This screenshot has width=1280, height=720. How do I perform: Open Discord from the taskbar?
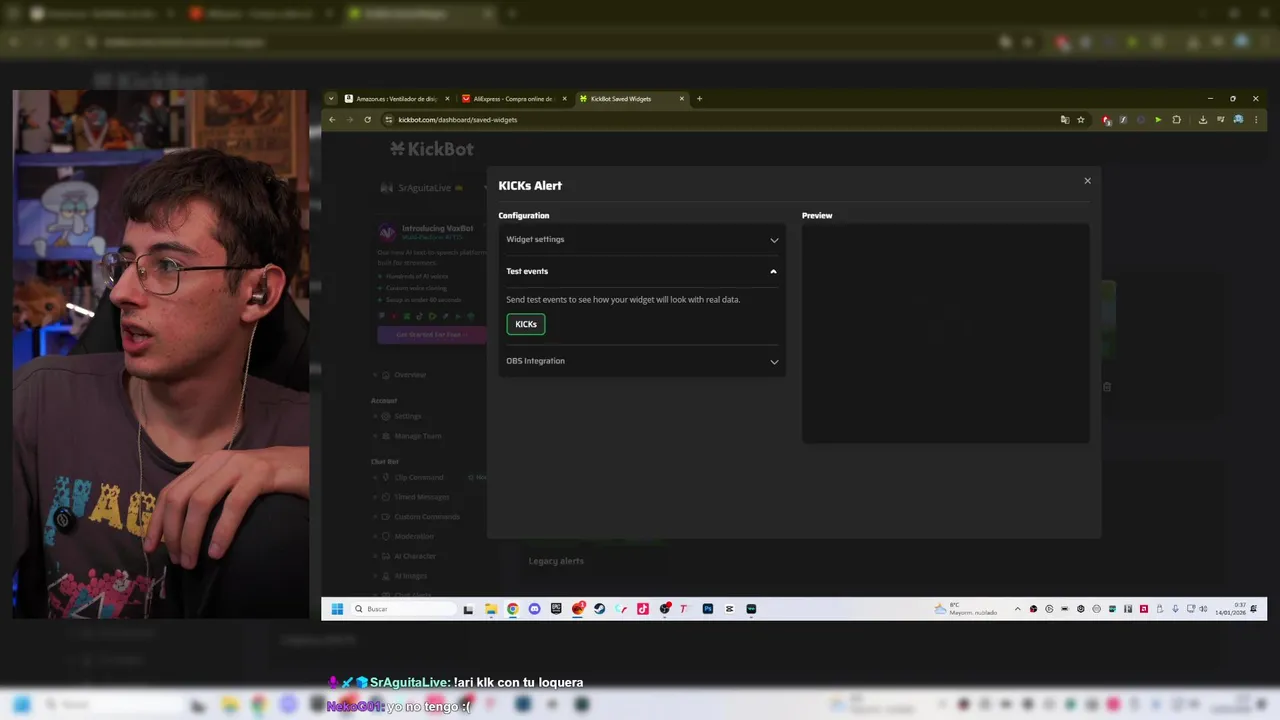[534, 609]
